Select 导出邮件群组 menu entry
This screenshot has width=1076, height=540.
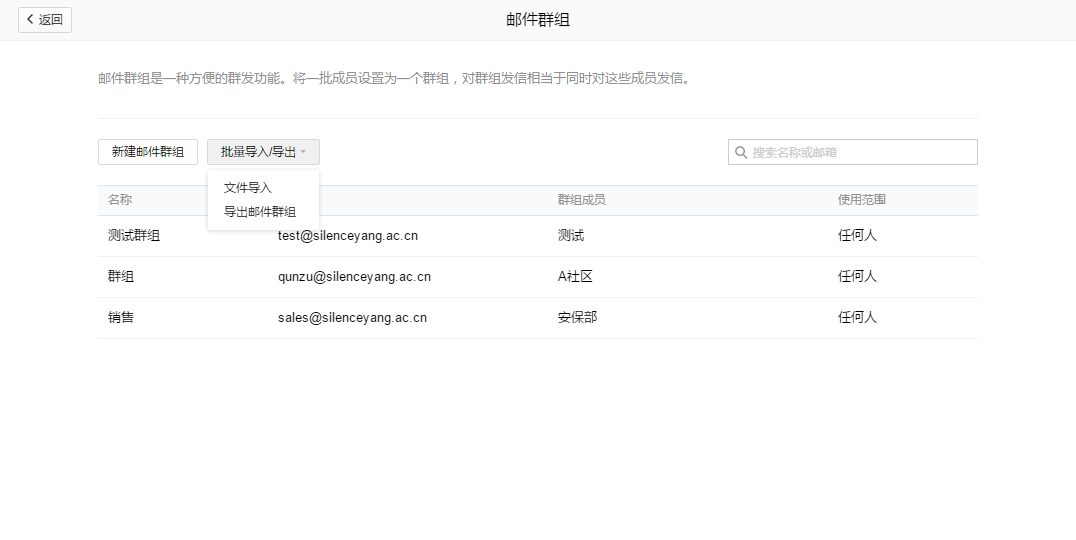click(x=260, y=212)
